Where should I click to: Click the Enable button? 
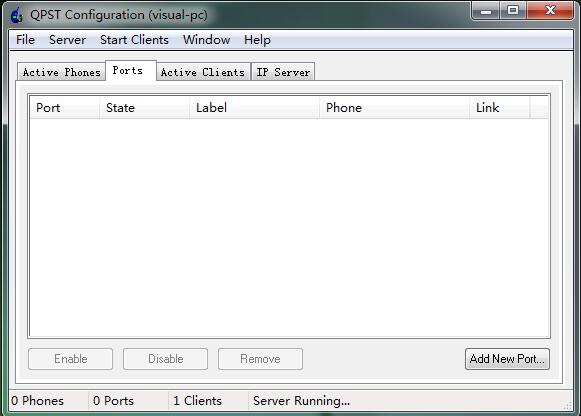70,359
